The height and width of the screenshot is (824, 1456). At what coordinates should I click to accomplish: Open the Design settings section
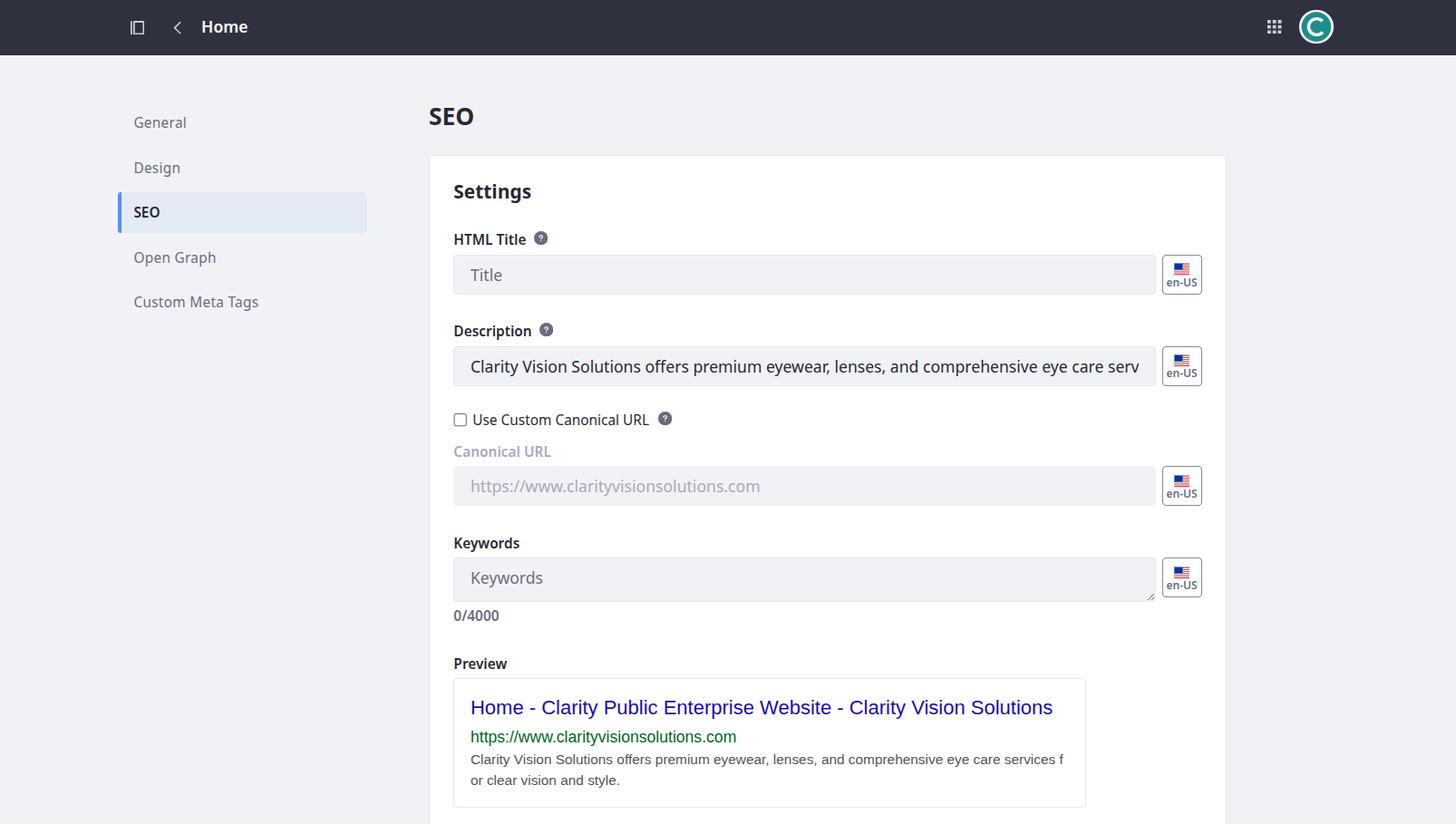point(242,168)
